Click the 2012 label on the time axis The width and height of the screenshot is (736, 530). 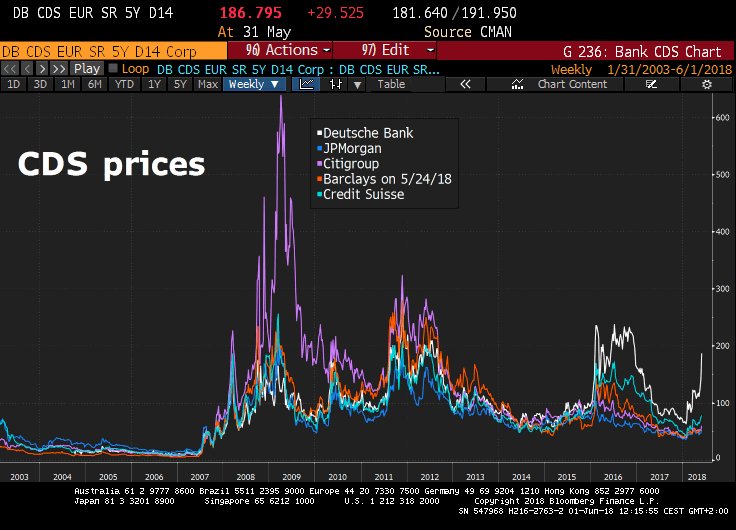pos(429,476)
